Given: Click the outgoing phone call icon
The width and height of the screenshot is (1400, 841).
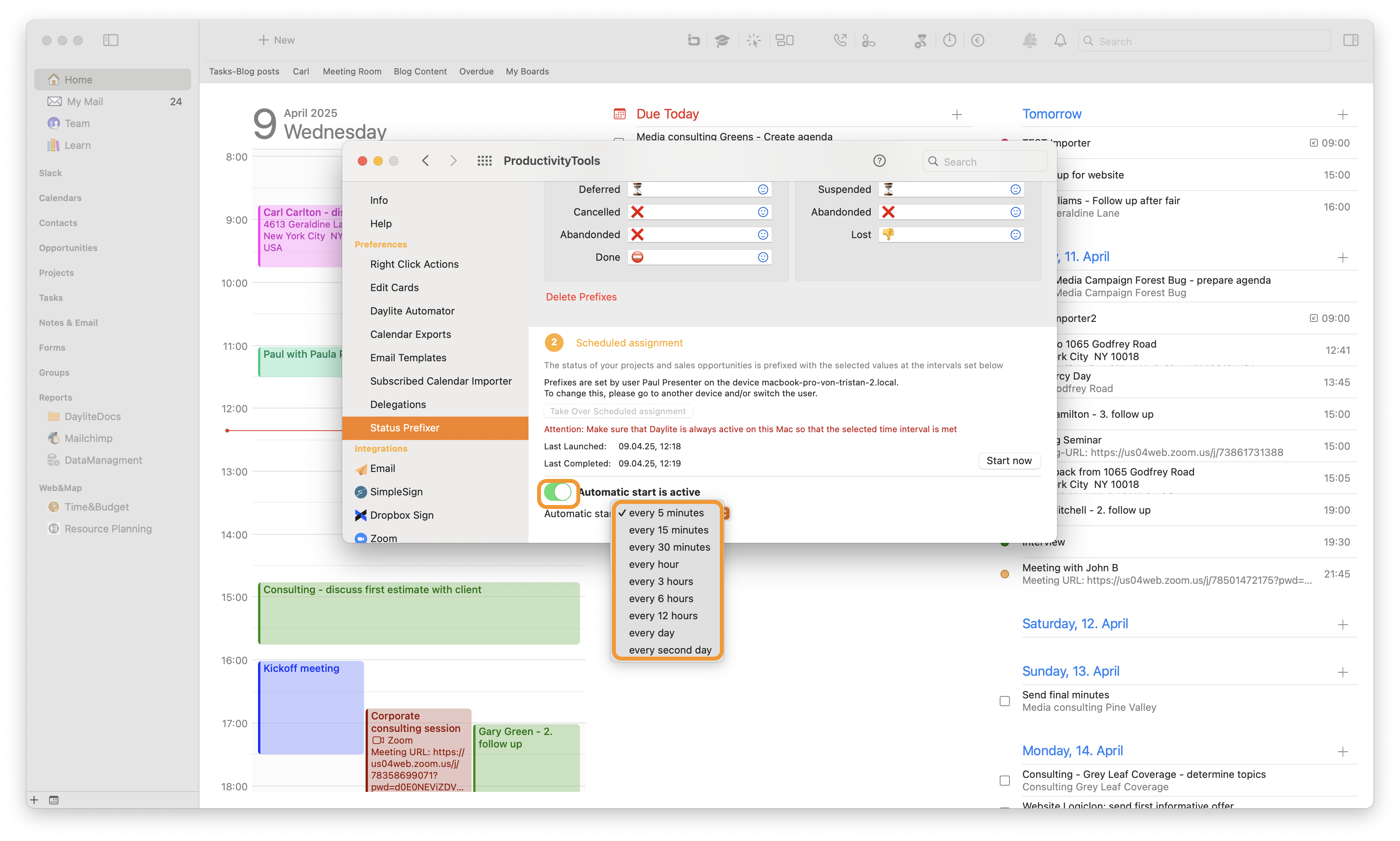Looking at the screenshot, I should [840, 40].
